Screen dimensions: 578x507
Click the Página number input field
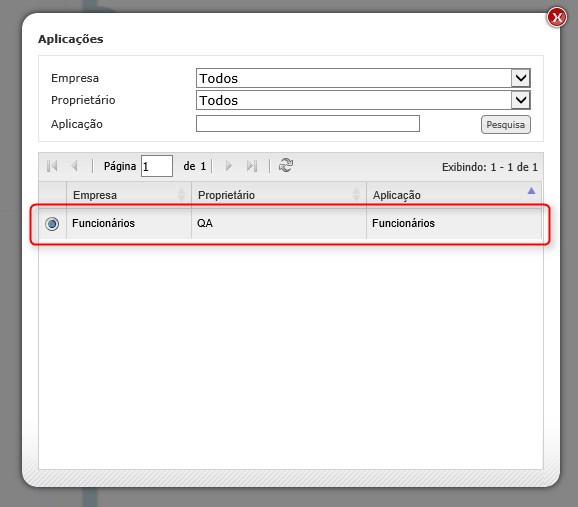[157, 166]
